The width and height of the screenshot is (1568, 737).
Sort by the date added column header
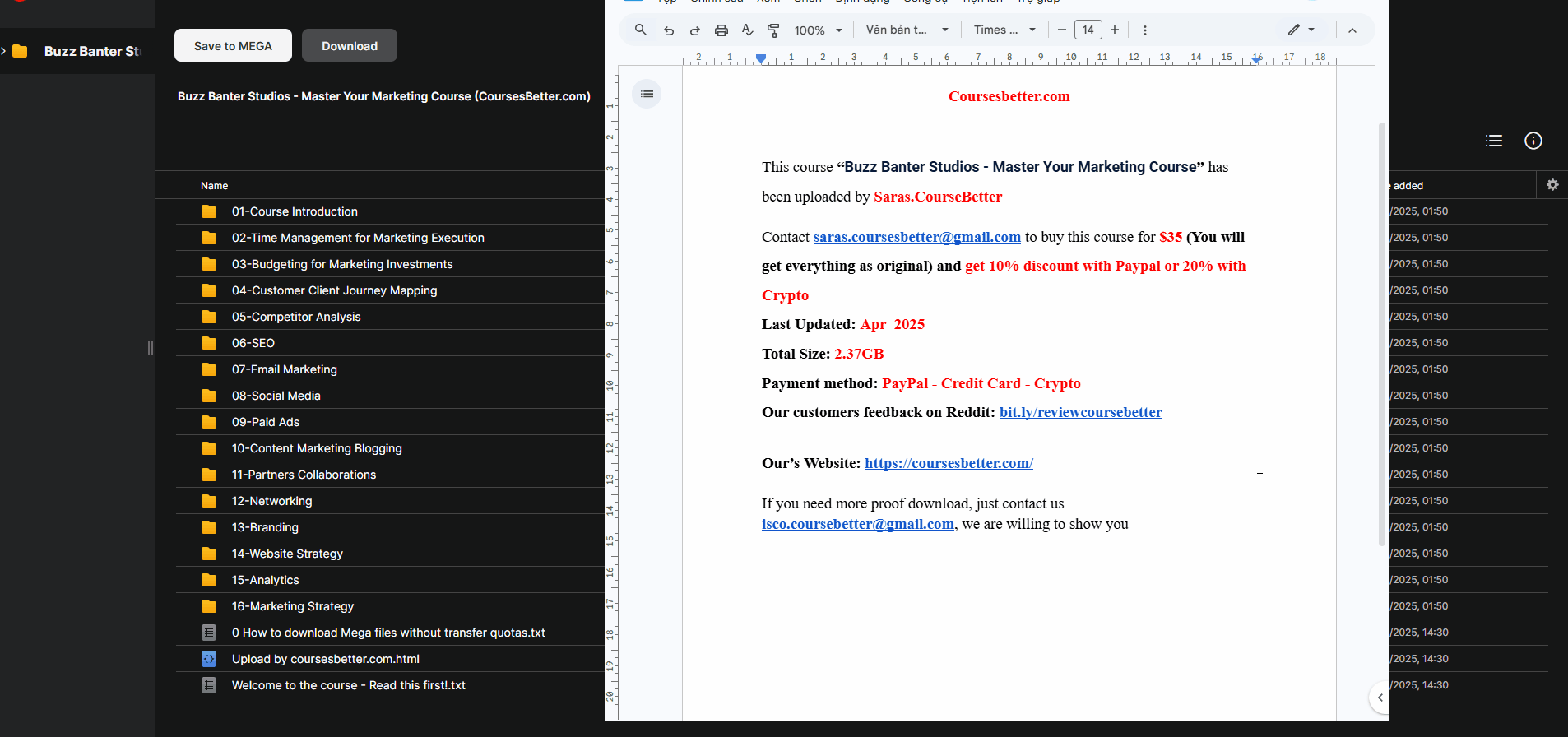click(x=1406, y=186)
